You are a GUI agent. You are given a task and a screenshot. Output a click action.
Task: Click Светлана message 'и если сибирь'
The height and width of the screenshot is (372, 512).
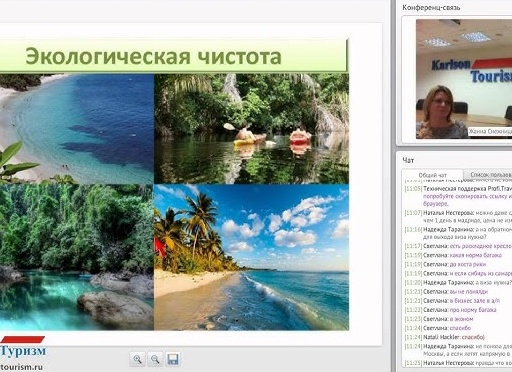pos(458,273)
